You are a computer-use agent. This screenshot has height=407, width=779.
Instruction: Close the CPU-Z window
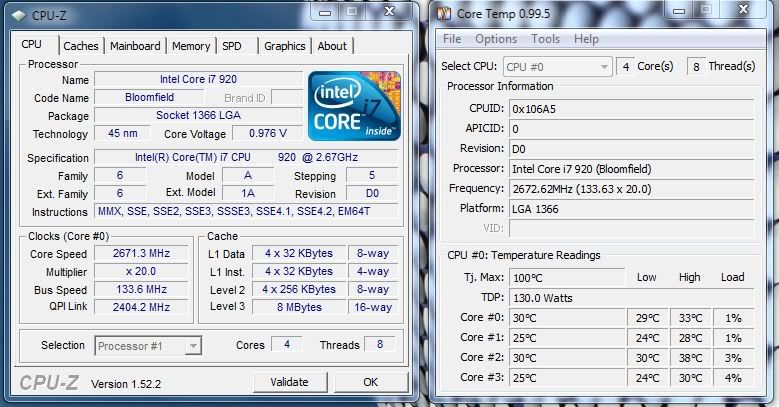[x=390, y=12]
